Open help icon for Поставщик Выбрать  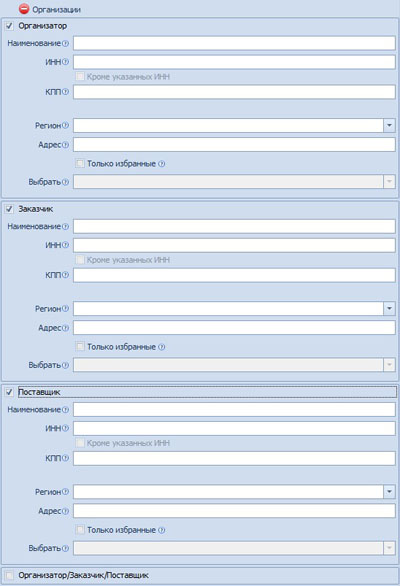[x=65, y=548]
